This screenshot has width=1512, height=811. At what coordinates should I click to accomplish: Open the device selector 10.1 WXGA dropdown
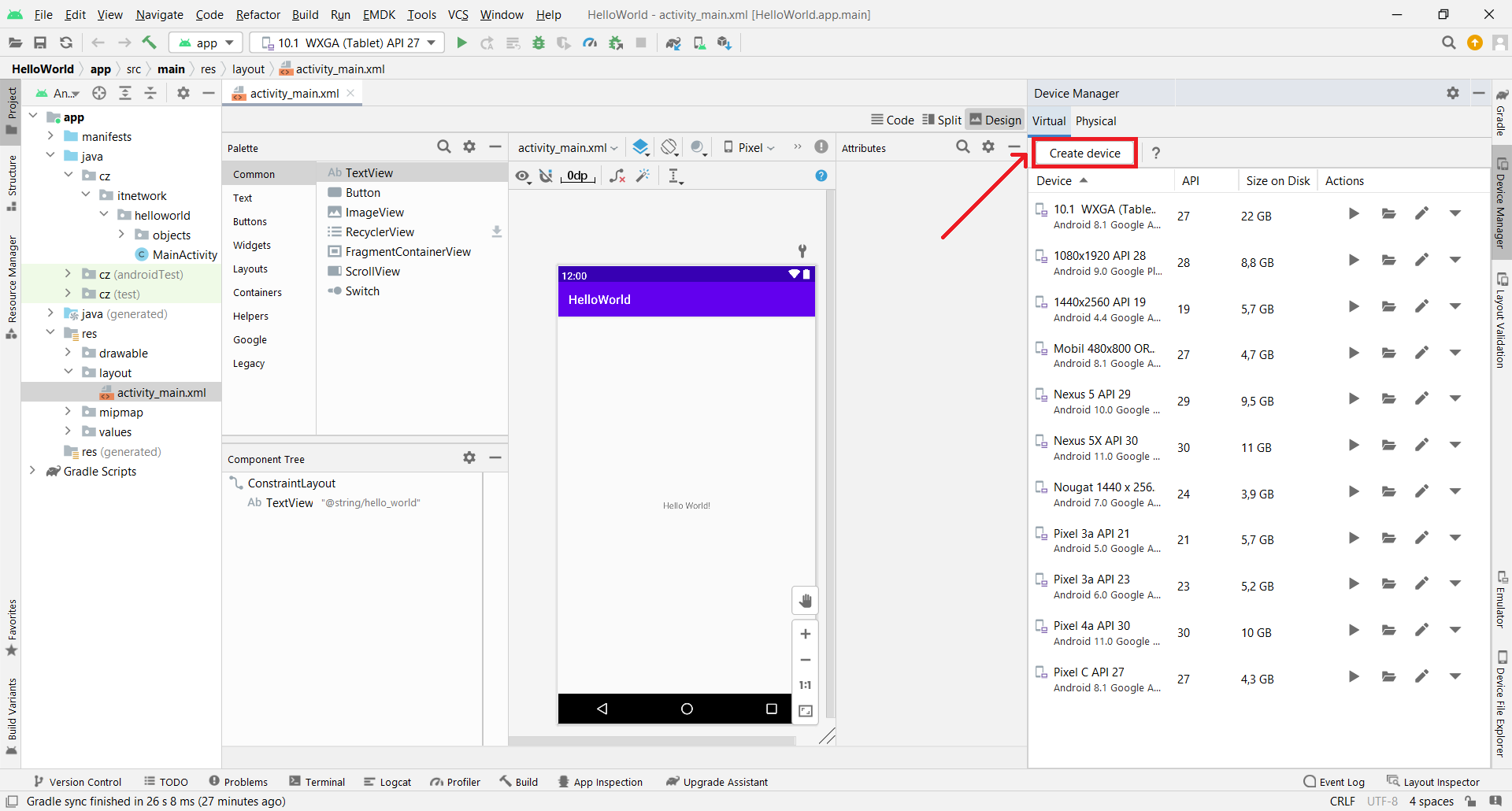coord(347,43)
